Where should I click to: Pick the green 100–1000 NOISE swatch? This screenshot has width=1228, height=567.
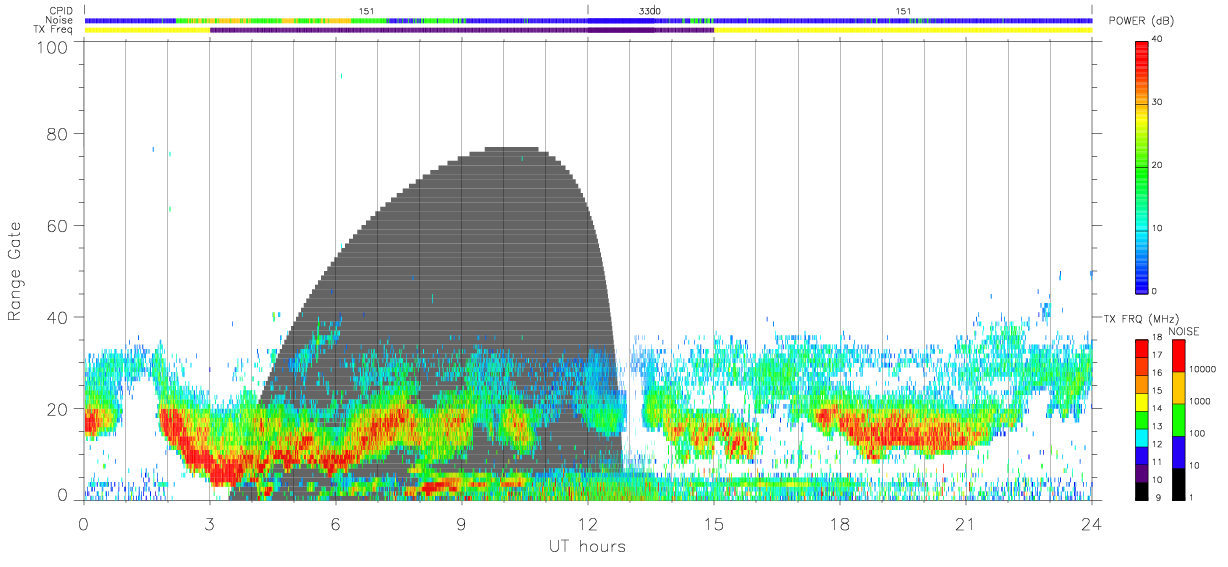[x=1178, y=419]
